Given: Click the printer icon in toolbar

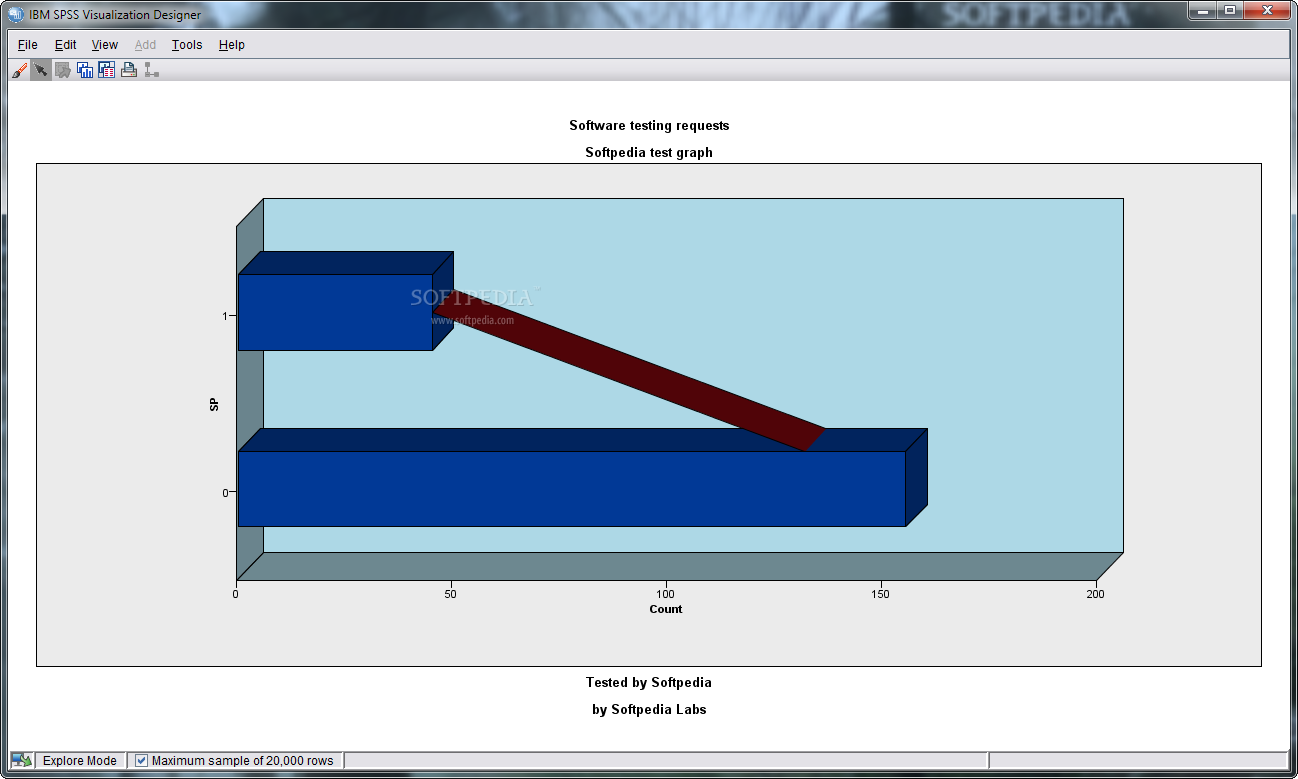Looking at the screenshot, I should point(129,70).
